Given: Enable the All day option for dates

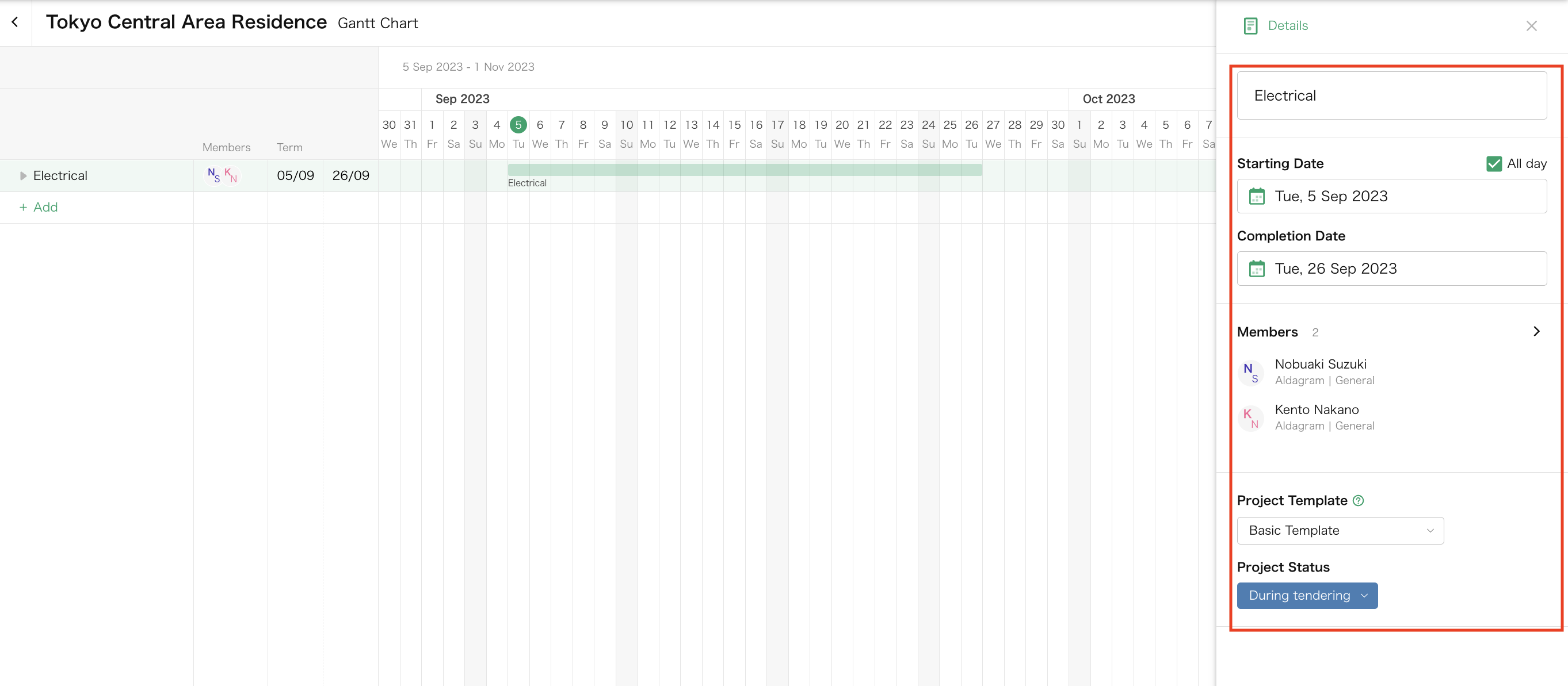Looking at the screenshot, I should [1494, 164].
